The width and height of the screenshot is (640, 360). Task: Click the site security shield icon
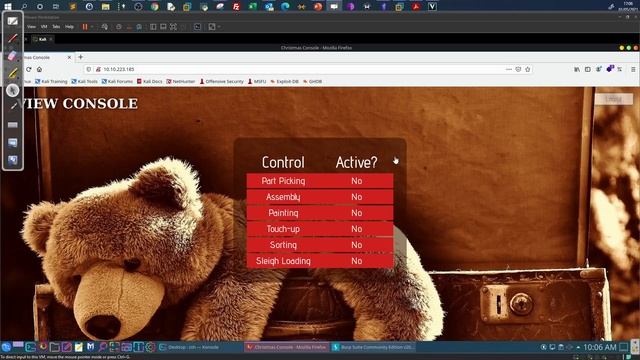(89, 69)
